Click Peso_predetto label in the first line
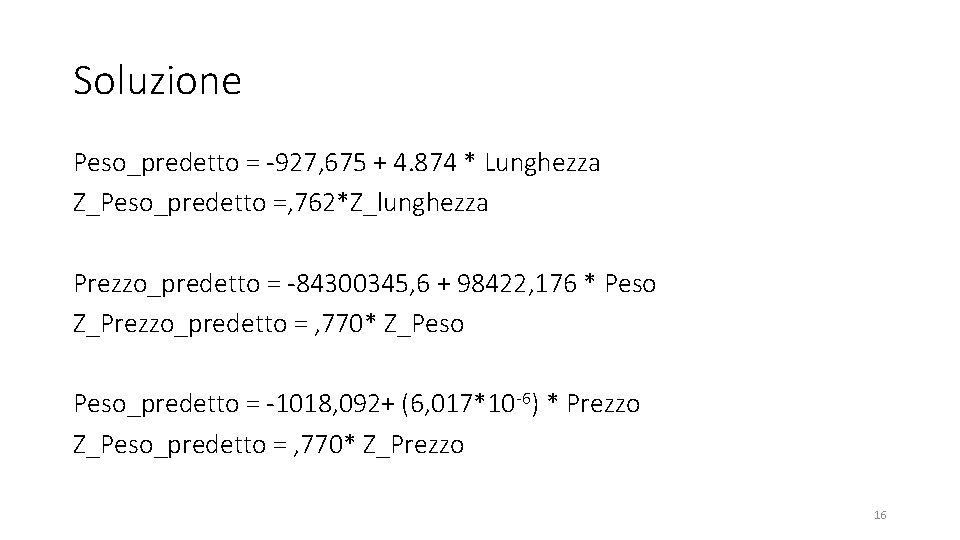The height and width of the screenshot is (540, 960). tap(156, 163)
